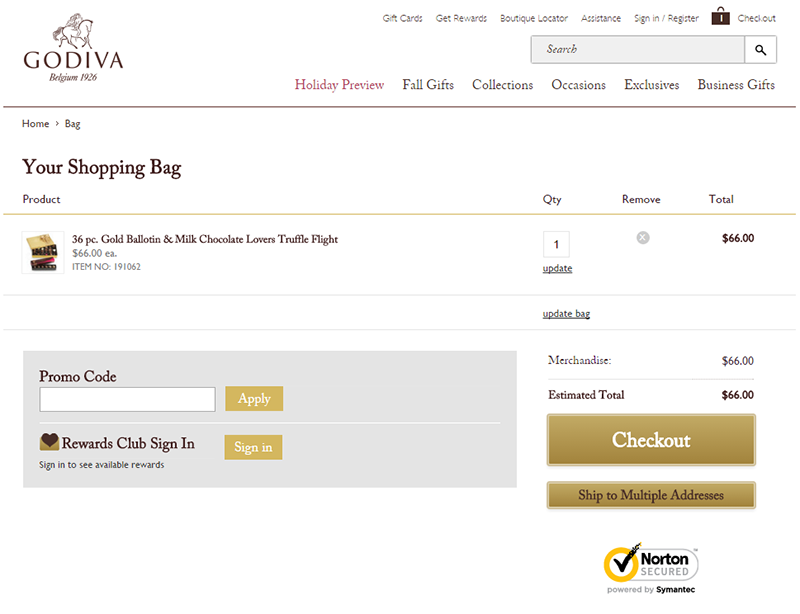Screen dimensions: 800x614
Task: Click the Bag breadcrumb
Action: pyautogui.click(x=72, y=124)
